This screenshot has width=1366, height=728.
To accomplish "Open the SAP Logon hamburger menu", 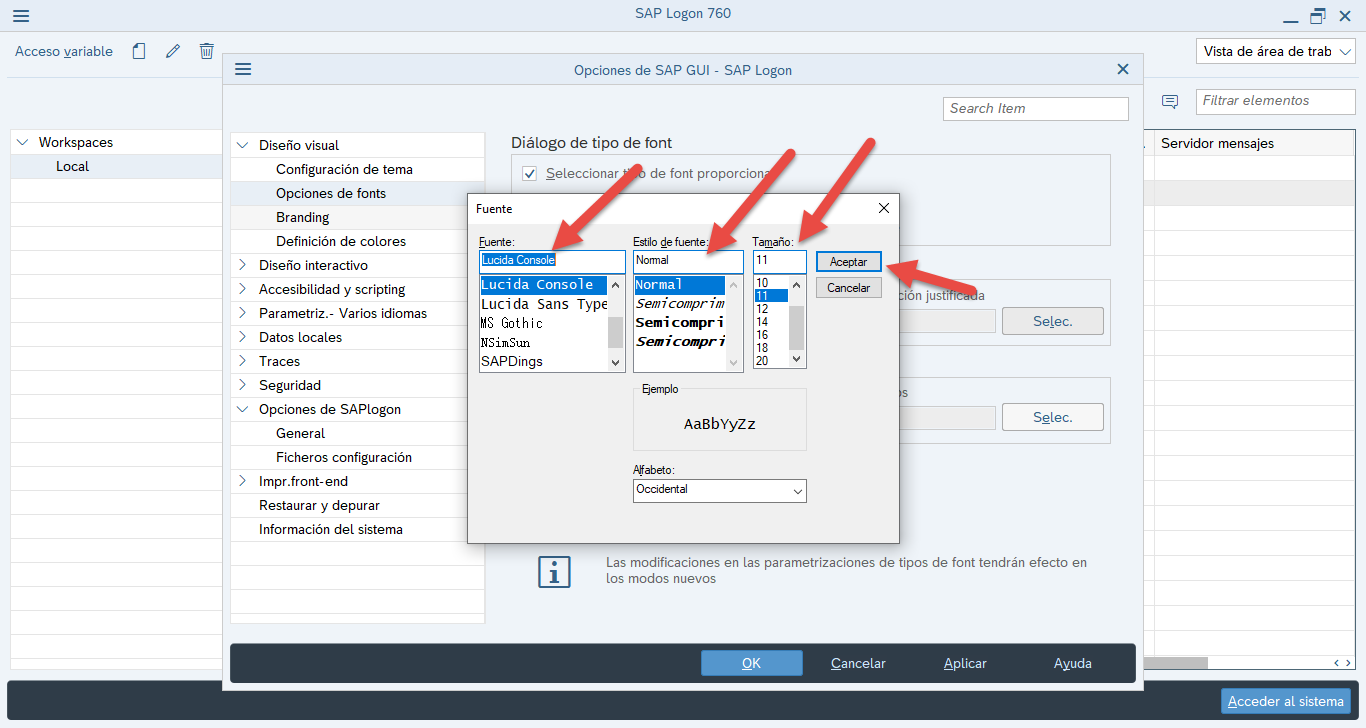I will point(21,15).
